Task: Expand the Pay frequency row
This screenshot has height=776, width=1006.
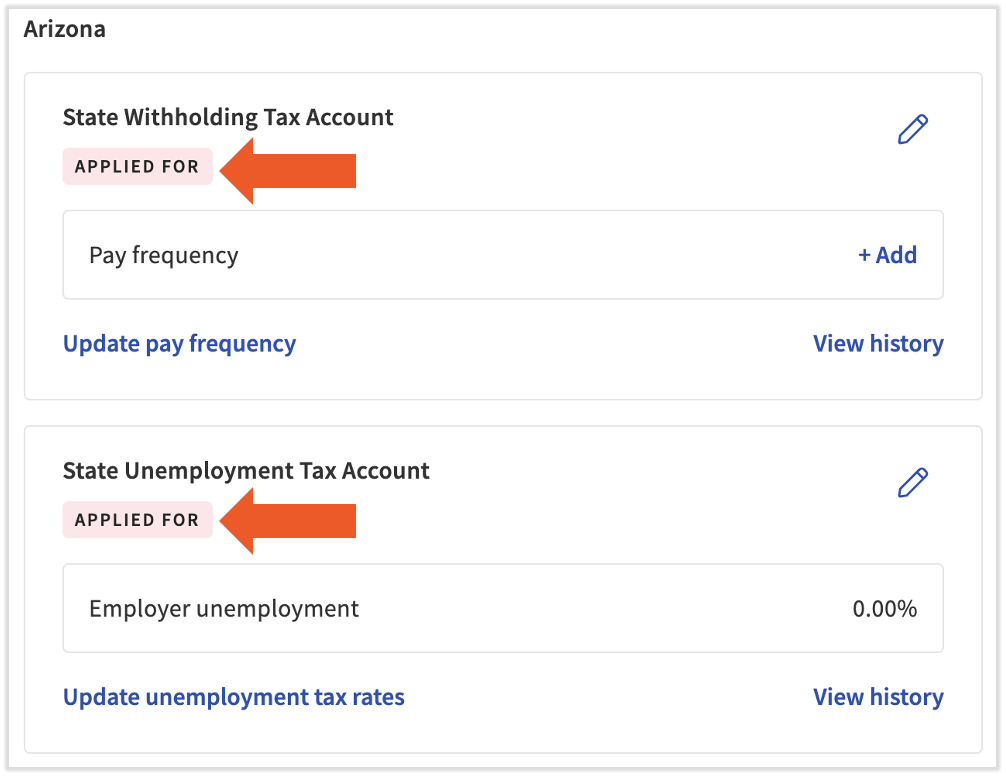Action: point(503,255)
